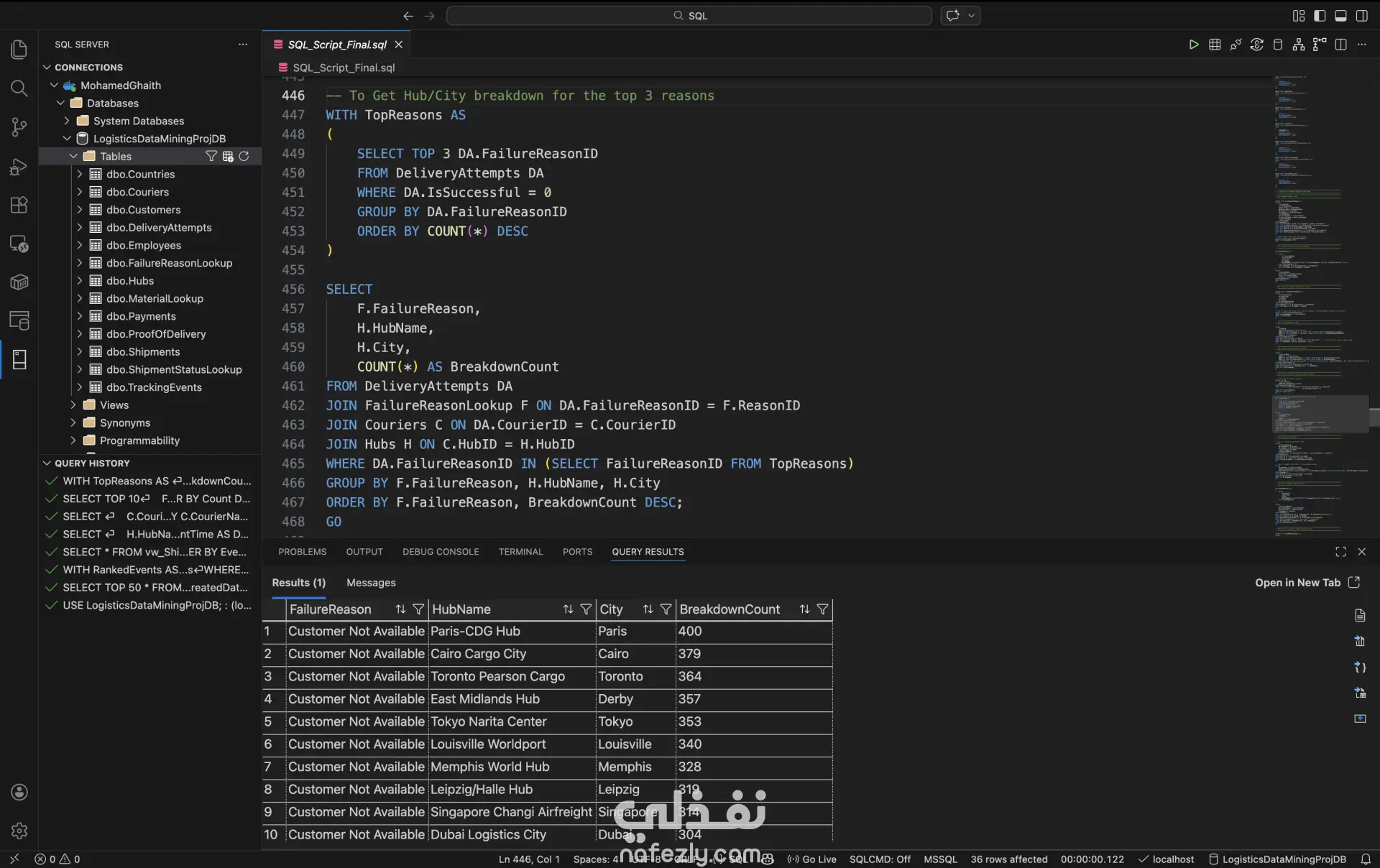Filter the City column
Image resolution: width=1380 pixels, height=868 pixels.
pos(666,609)
